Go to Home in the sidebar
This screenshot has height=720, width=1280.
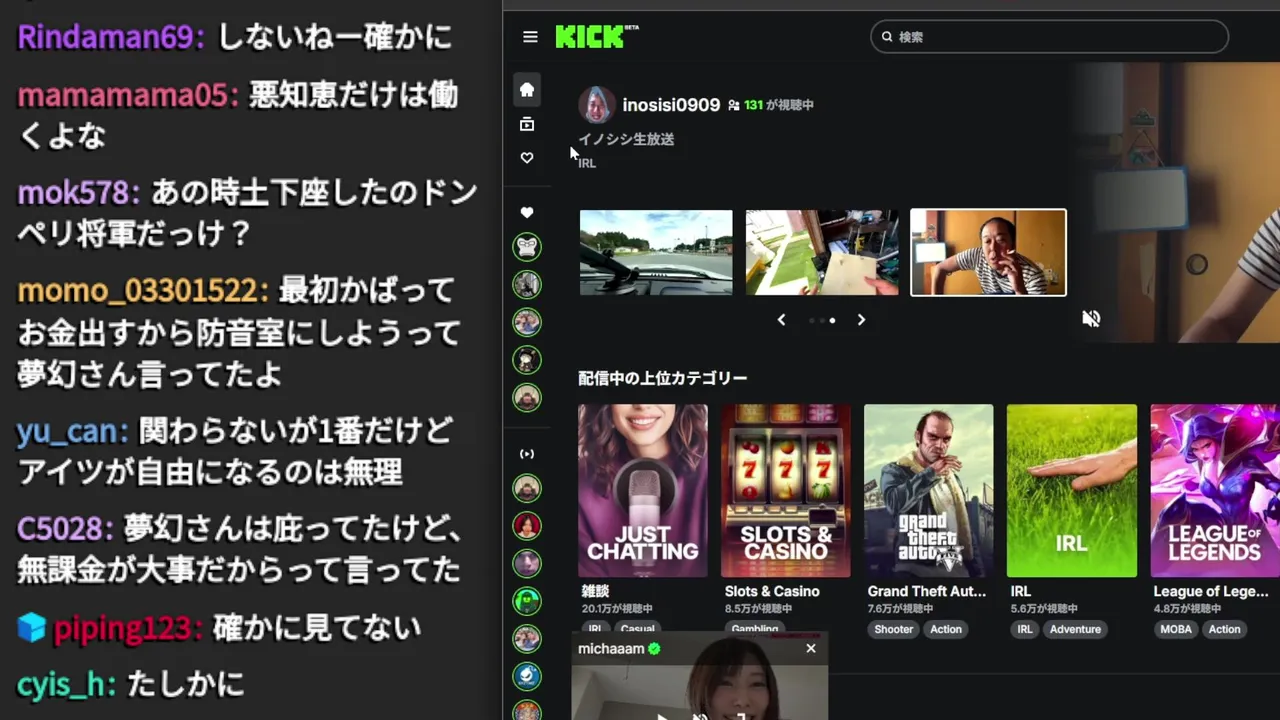pyautogui.click(x=527, y=90)
